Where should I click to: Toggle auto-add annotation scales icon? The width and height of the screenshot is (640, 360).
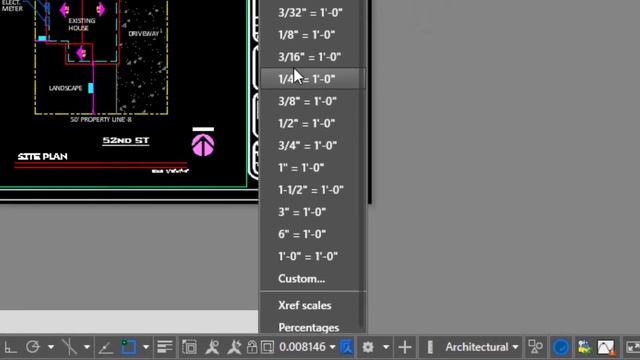pyautogui.click(x=234, y=347)
